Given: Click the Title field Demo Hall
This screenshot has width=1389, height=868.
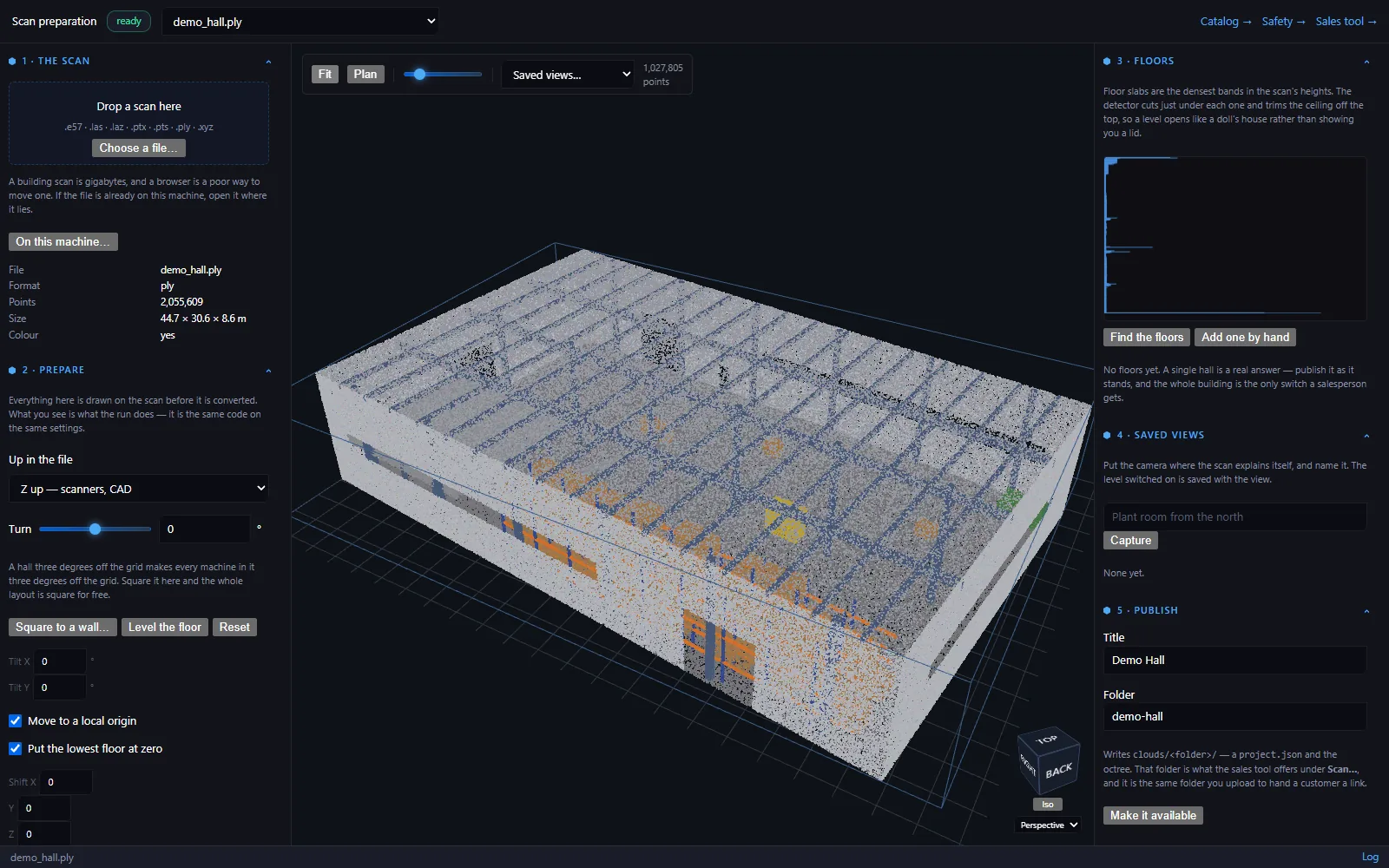Looking at the screenshot, I should 1234,660.
